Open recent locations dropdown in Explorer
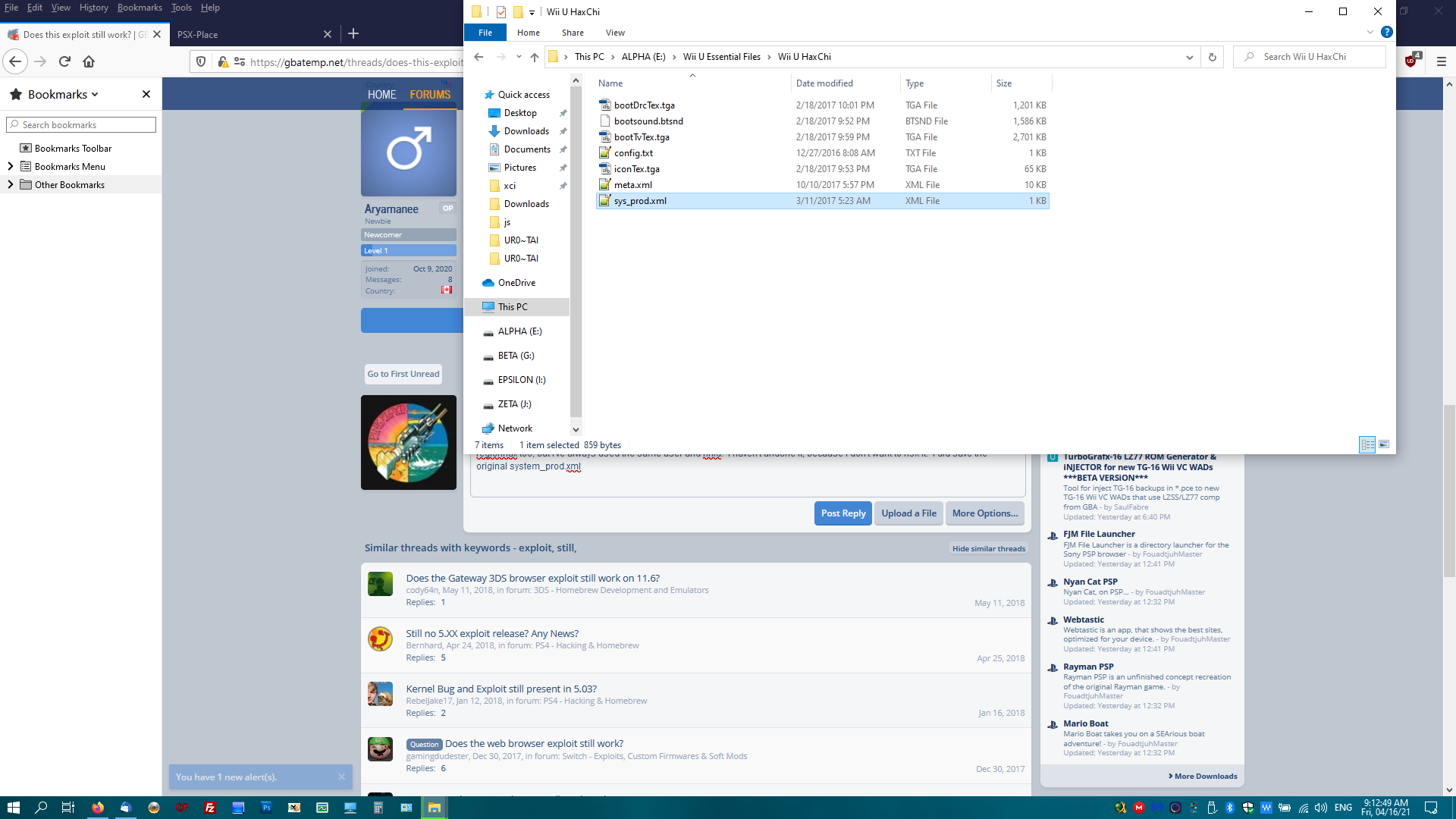The image size is (1456, 819). [519, 57]
